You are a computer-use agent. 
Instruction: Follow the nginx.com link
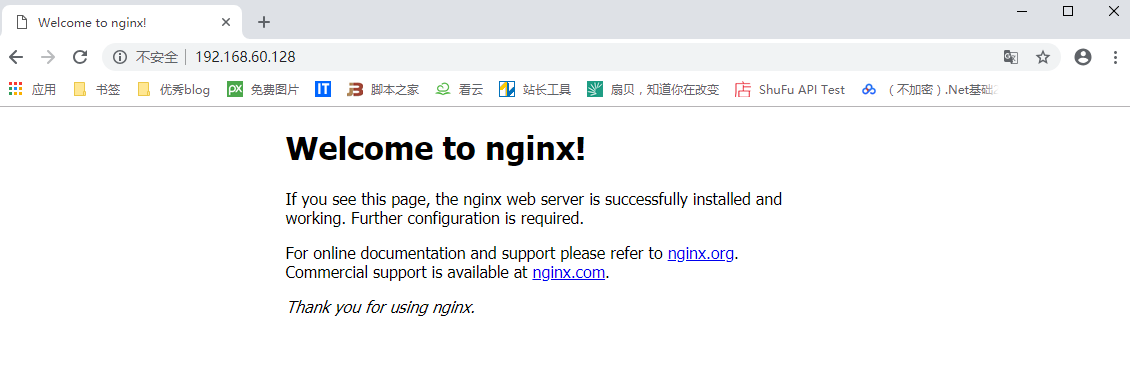tap(569, 273)
